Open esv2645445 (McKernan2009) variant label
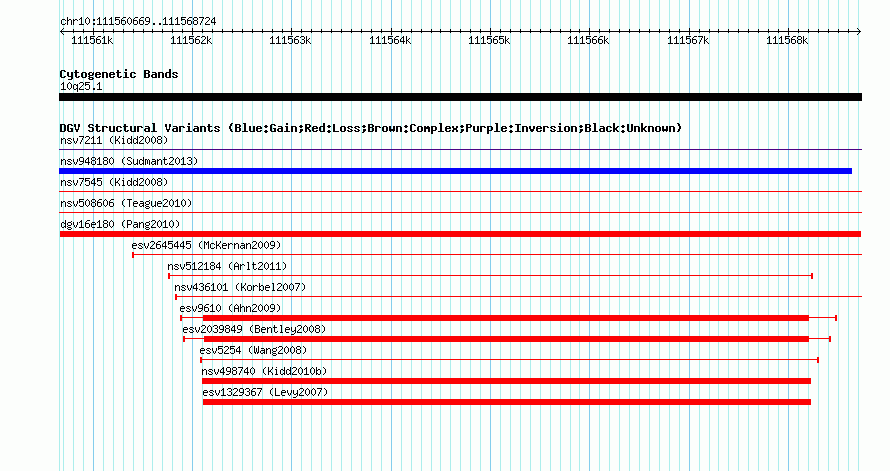Image resolution: width=890 pixels, height=471 pixels. point(206,245)
